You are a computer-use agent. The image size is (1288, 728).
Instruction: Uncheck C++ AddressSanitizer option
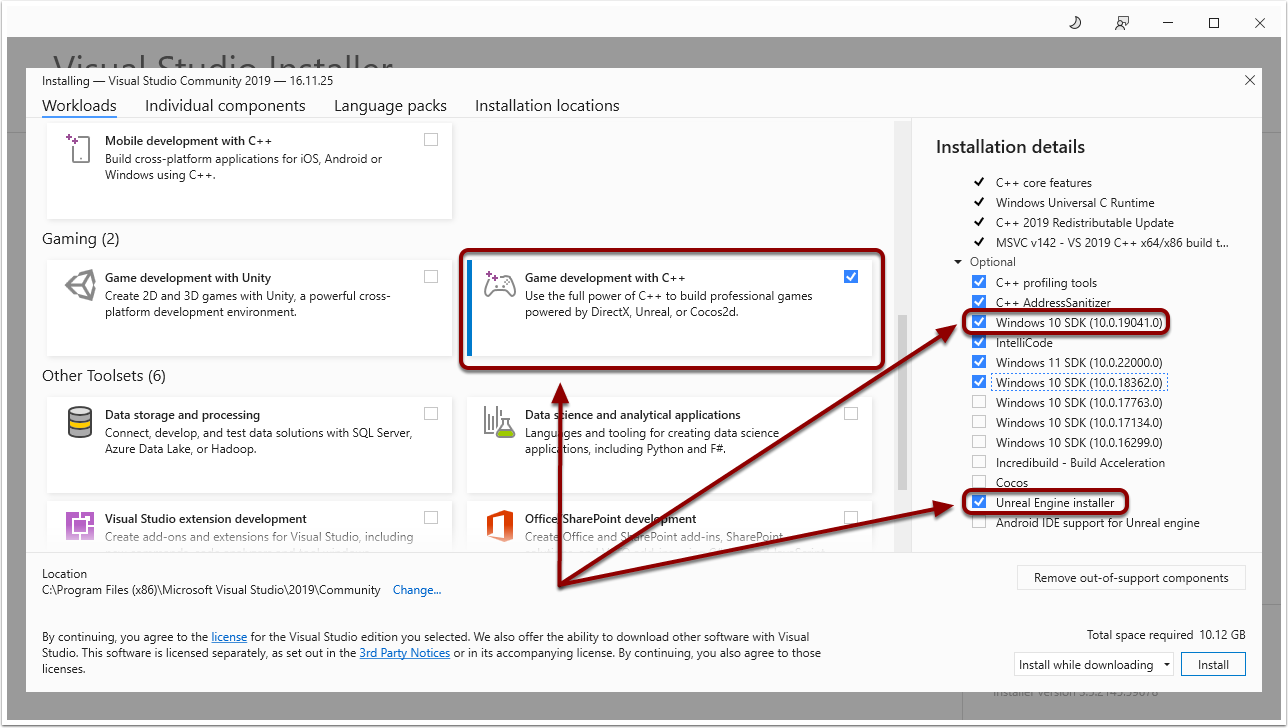pos(979,302)
